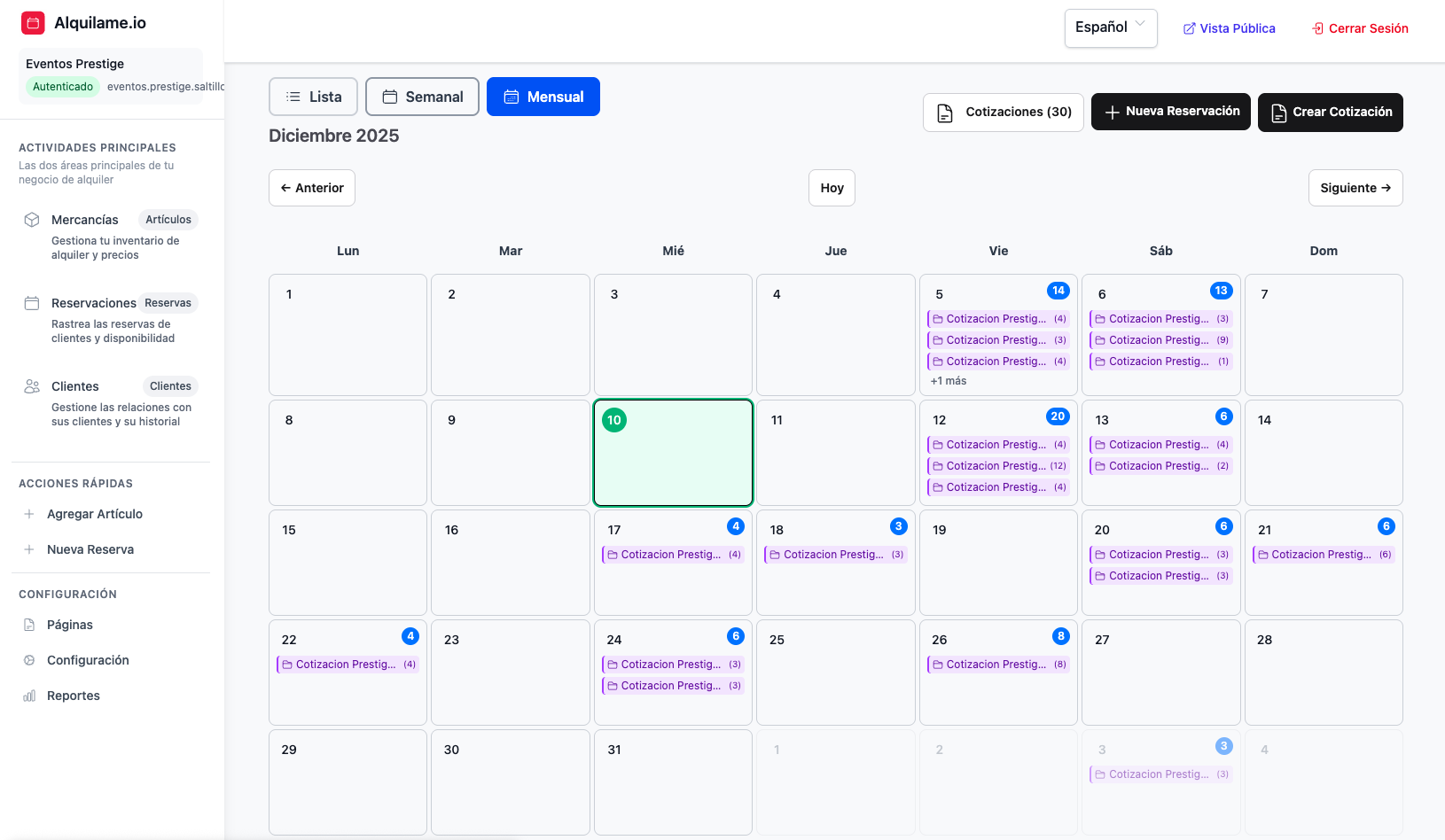Click the Clientes badge in sidebar
The width and height of the screenshot is (1445, 840).
[x=170, y=386]
